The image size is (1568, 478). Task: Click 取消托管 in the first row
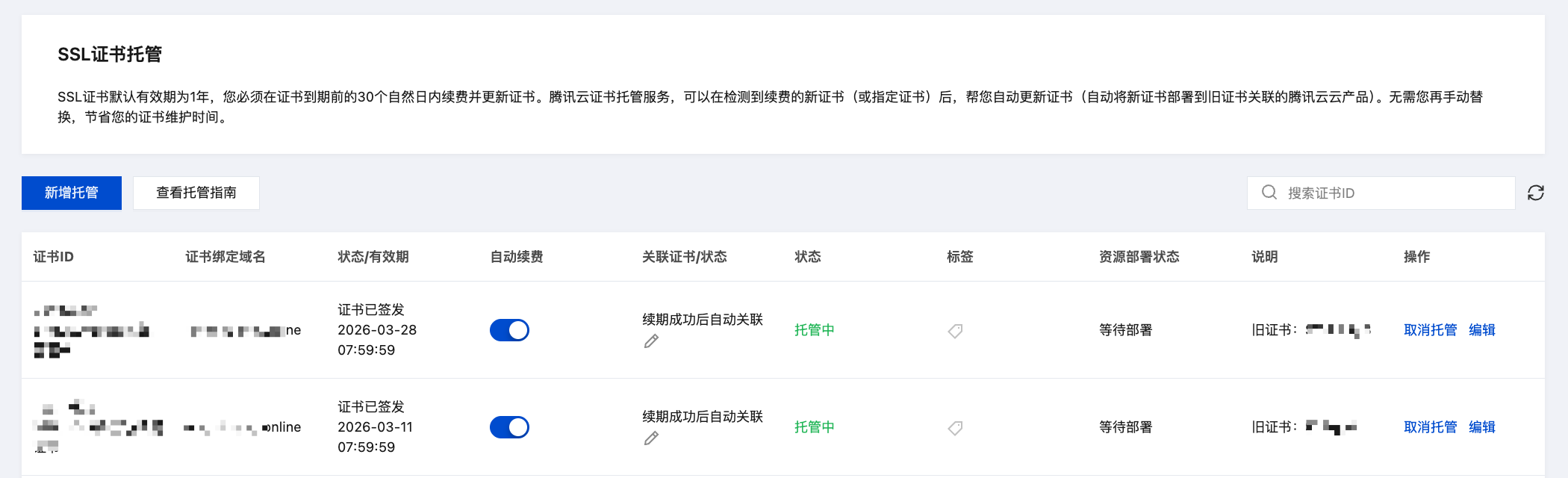(x=1430, y=330)
